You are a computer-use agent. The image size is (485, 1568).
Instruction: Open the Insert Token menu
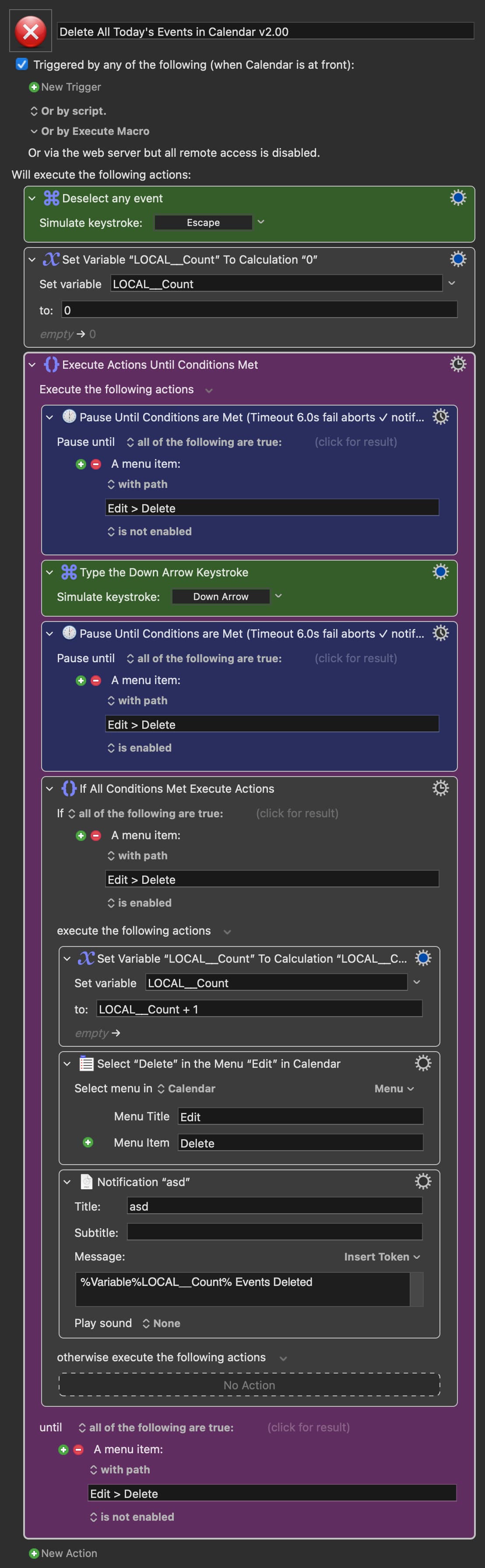[382, 1256]
